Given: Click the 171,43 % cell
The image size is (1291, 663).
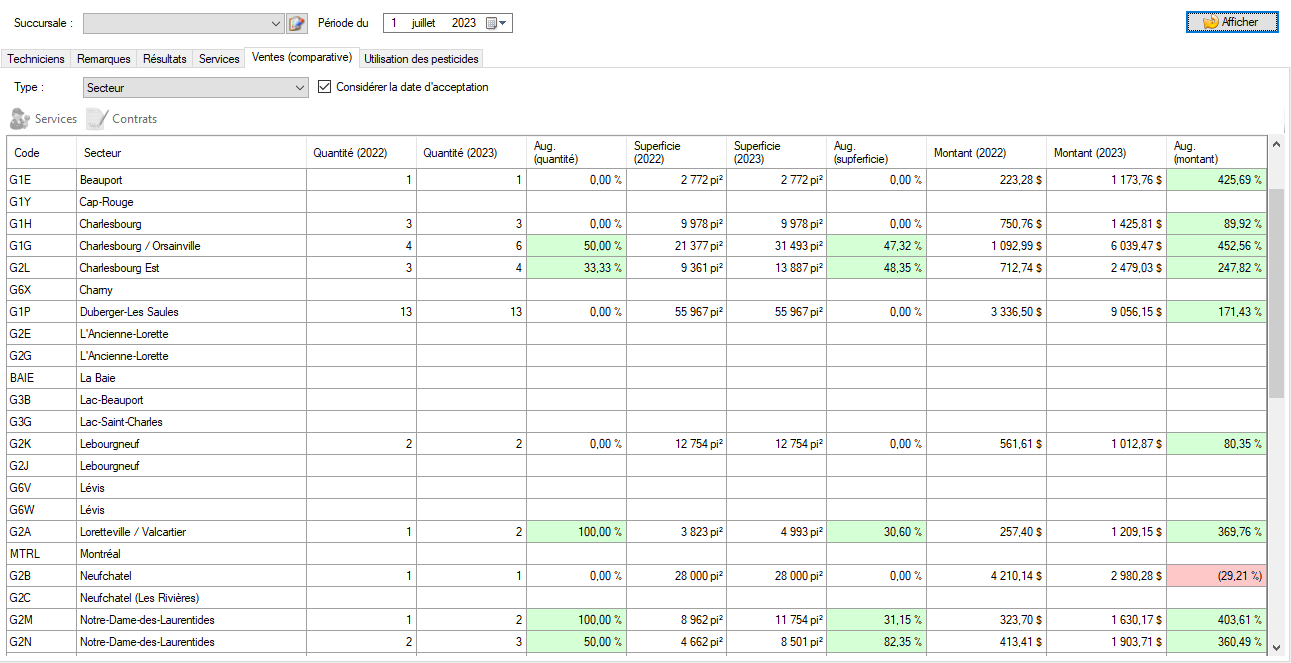Looking at the screenshot, I should (x=1216, y=312).
